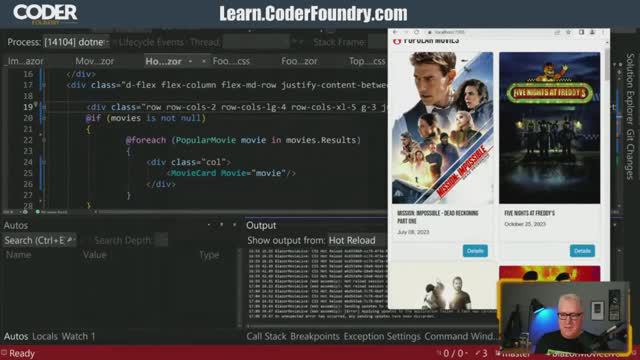Open the Watch 1 tab
The width and height of the screenshot is (640, 360).
[78, 336]
